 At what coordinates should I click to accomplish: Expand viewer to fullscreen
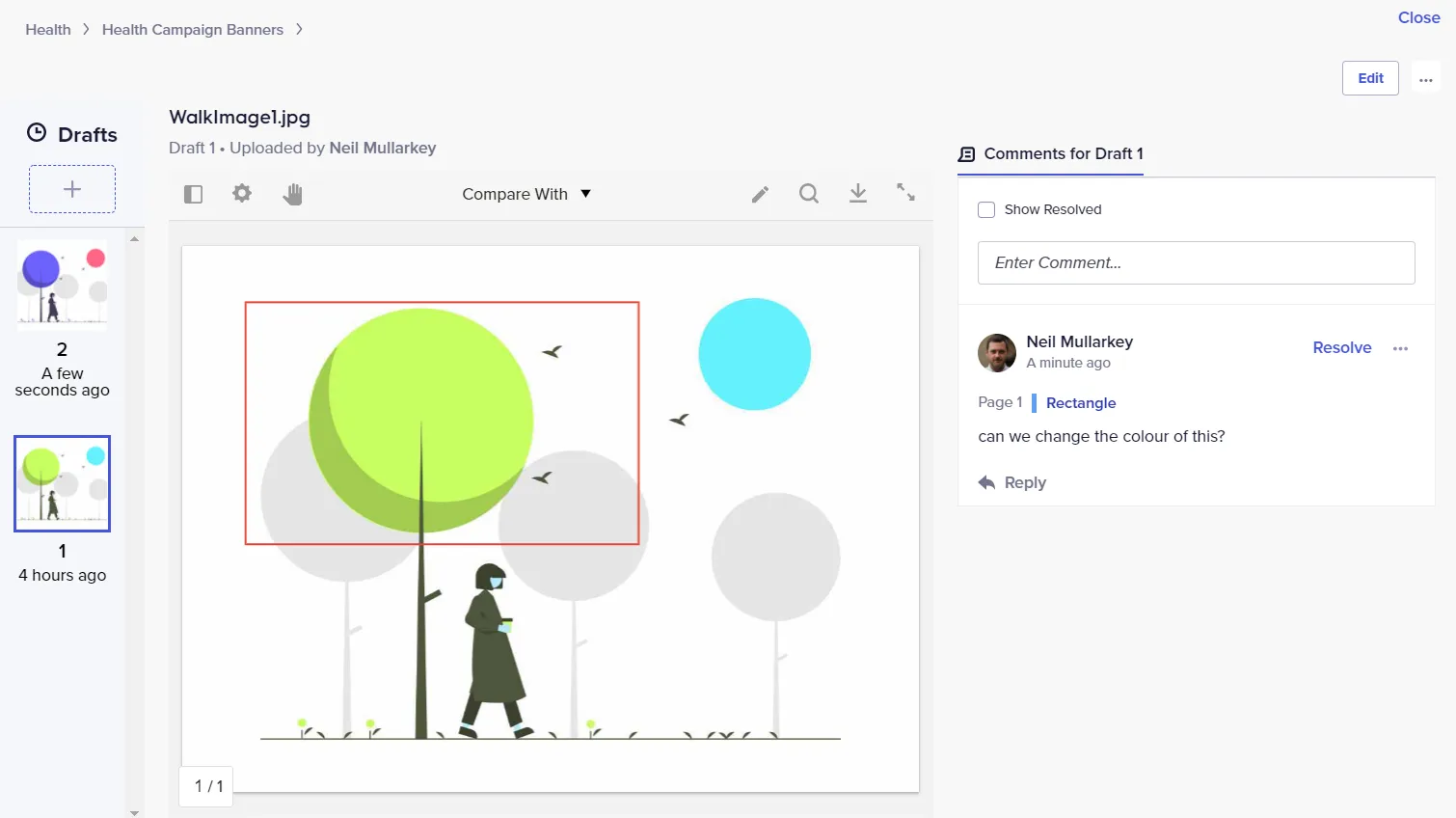pyautogui.click(x=905, y=192)
